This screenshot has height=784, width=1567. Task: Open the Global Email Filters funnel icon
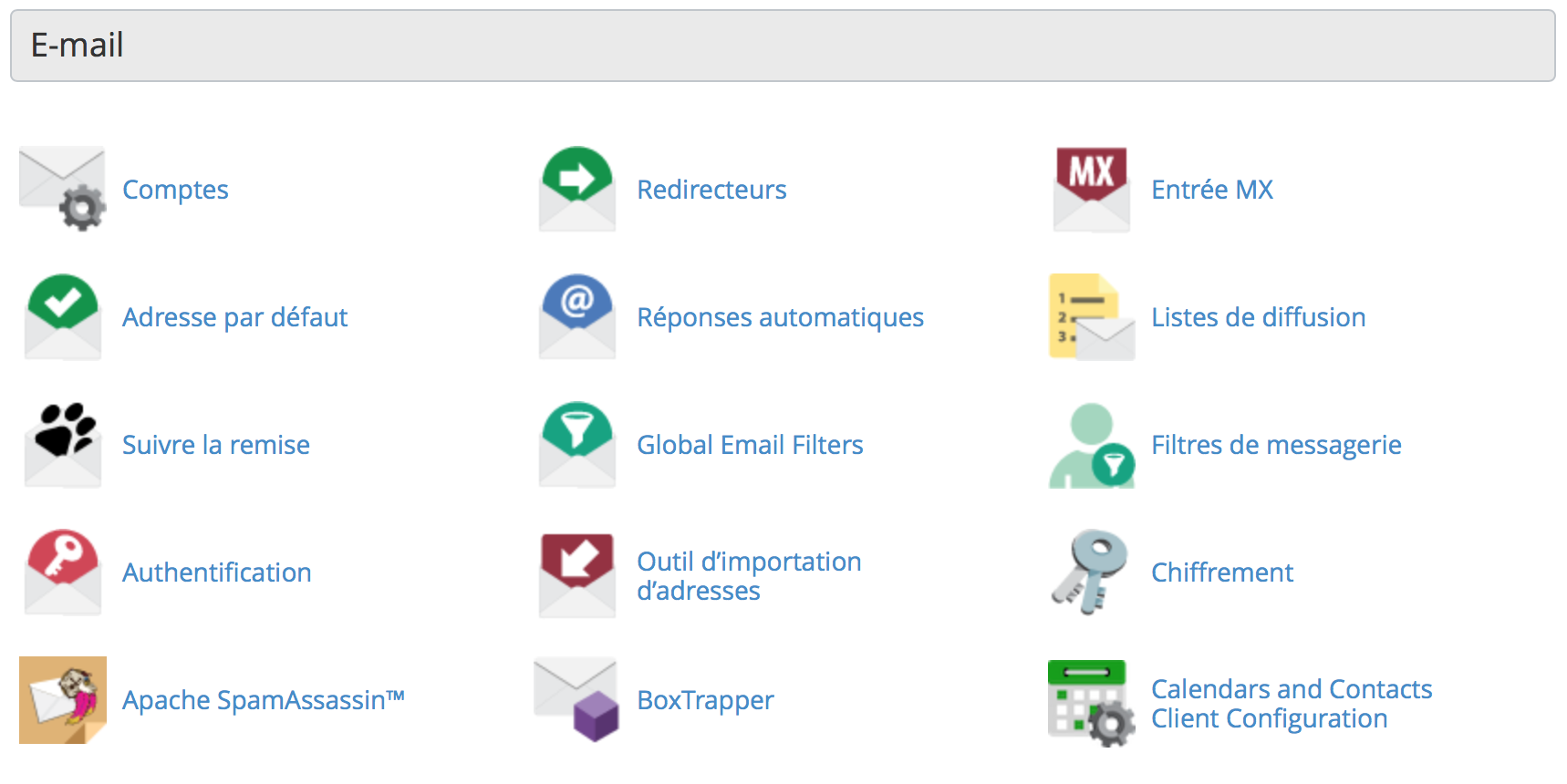pyautogui.click(x=577, y=444)
